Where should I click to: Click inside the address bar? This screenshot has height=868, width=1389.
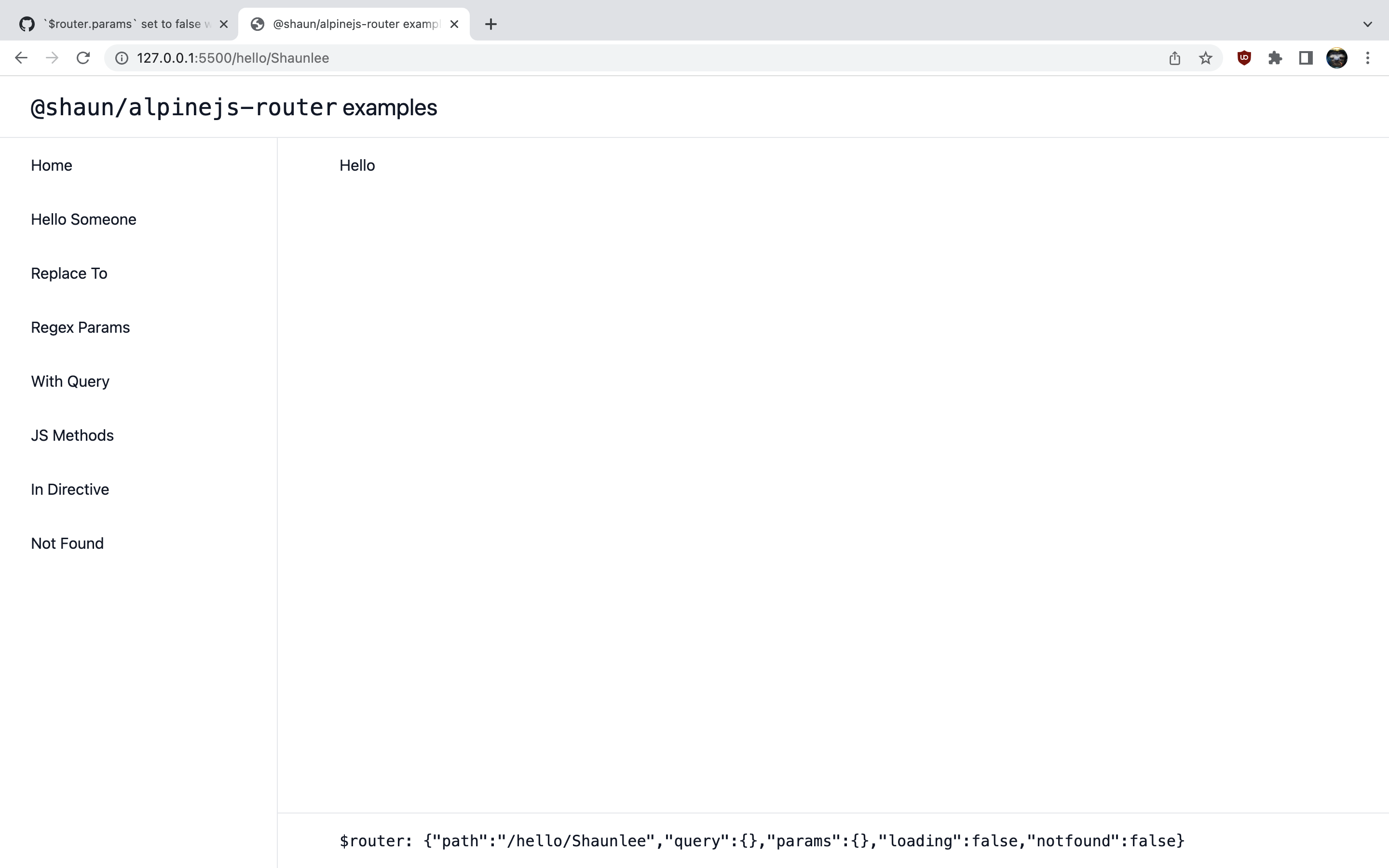point(402,57)
